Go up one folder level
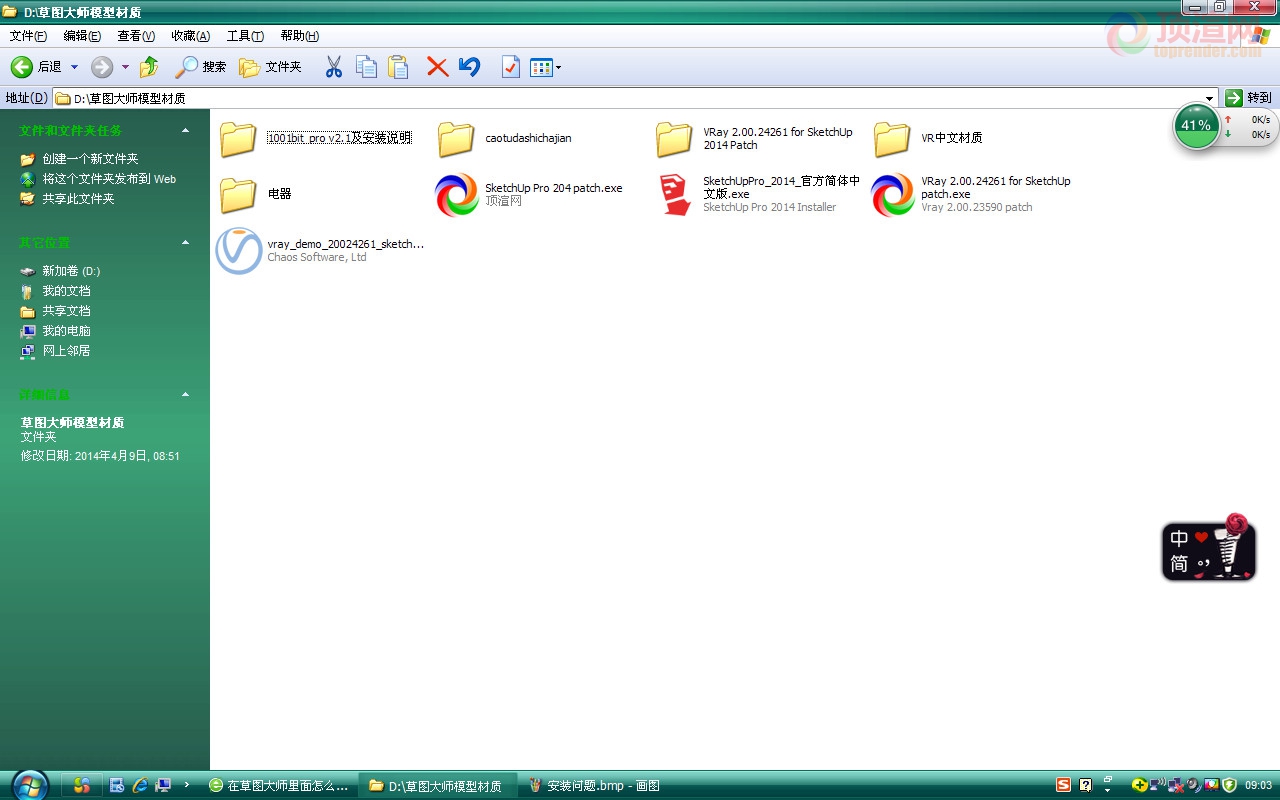This screenshot has height=800, width=1280. pyautogui.click(x=149, y=67)
